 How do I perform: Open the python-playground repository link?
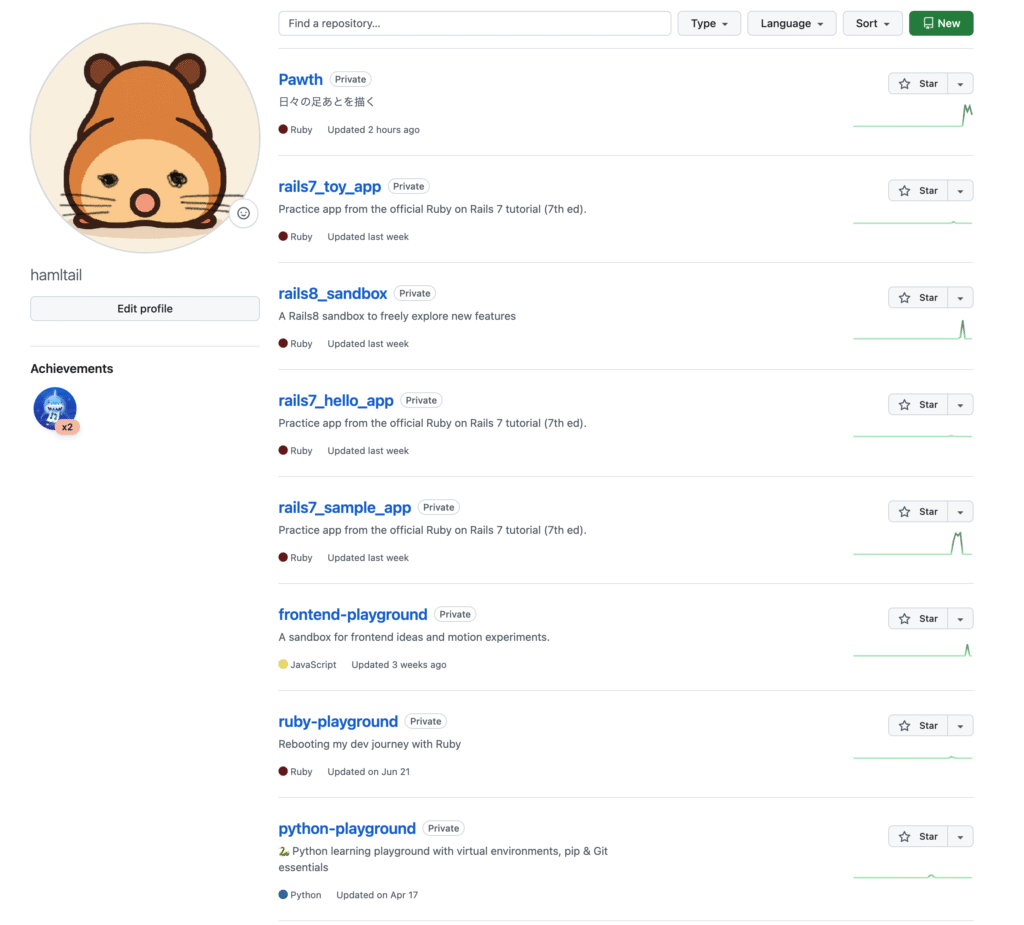coord(347,829)
